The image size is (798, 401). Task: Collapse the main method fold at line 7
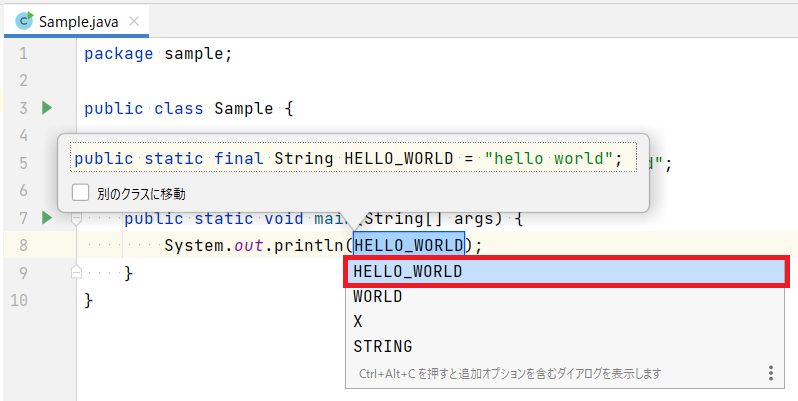(x=76, y=219)
